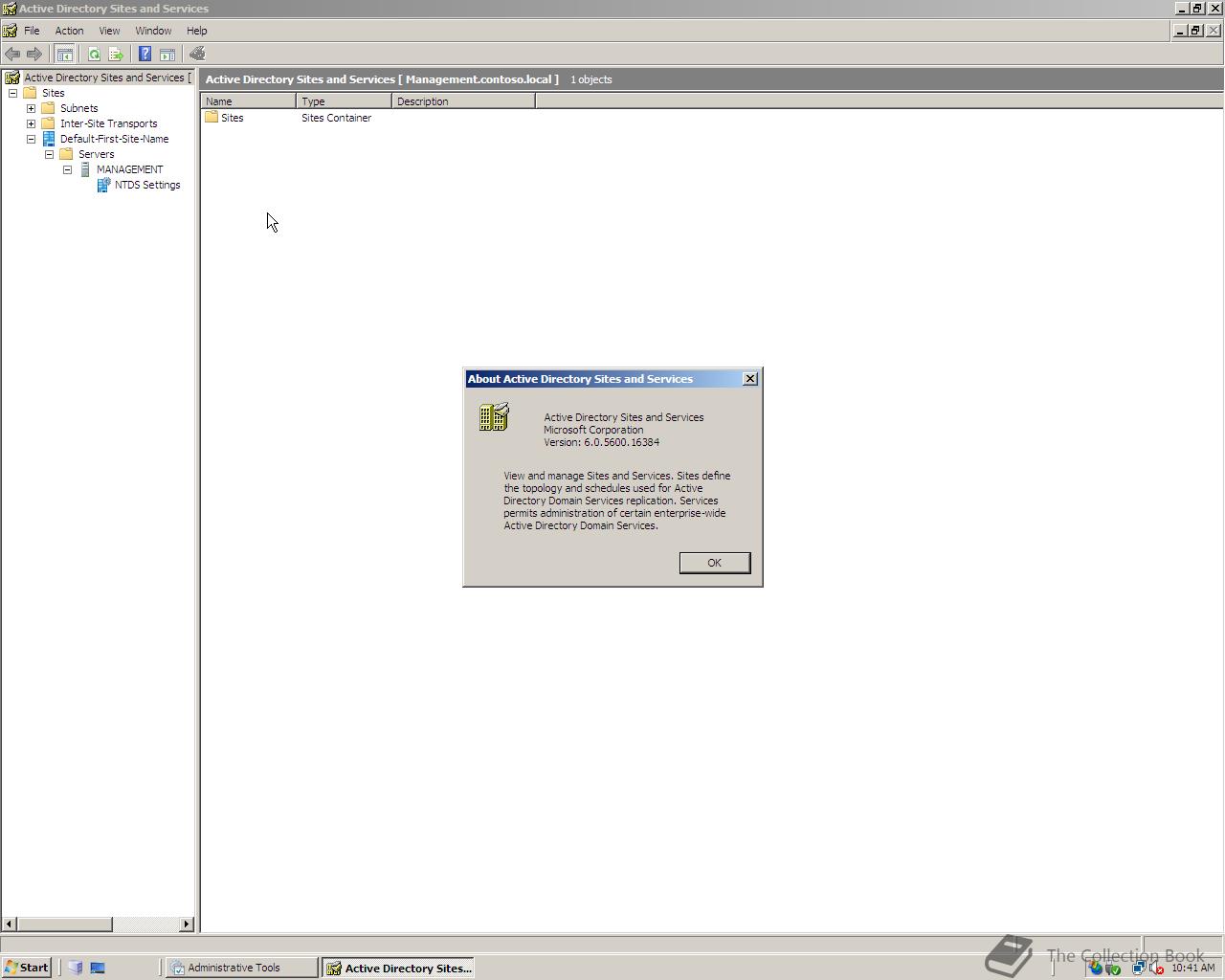Viewport: 1225px width, 980px height.
Task: Click the last toolbar icon after the Action Pane icon
Action: click(197, 55)
